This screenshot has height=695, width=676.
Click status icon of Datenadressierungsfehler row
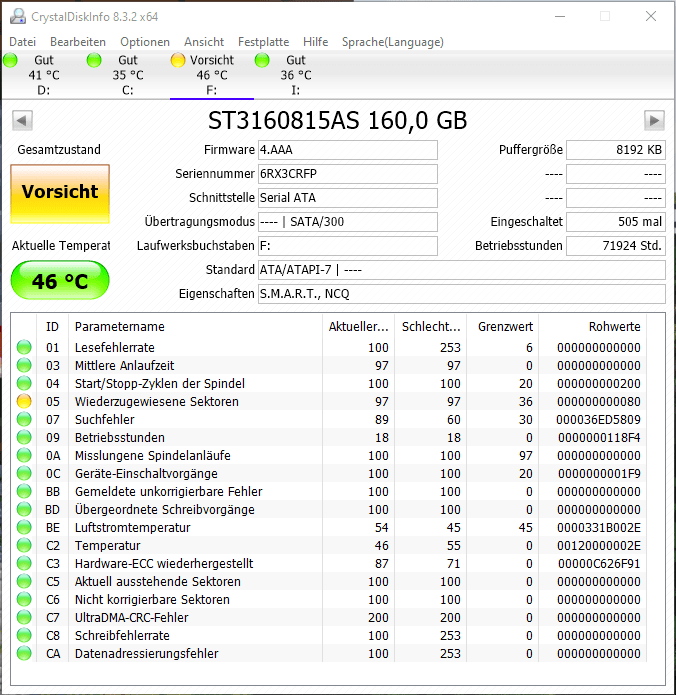[x=24, y=653]
